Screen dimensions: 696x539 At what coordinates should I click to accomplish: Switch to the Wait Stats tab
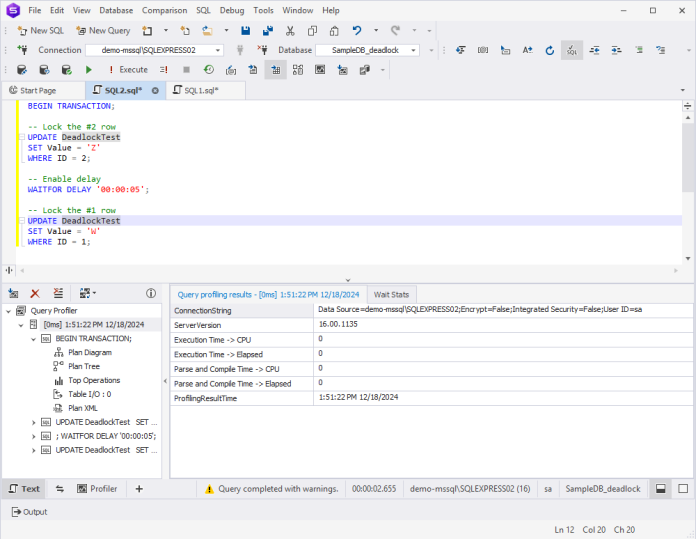391,295
